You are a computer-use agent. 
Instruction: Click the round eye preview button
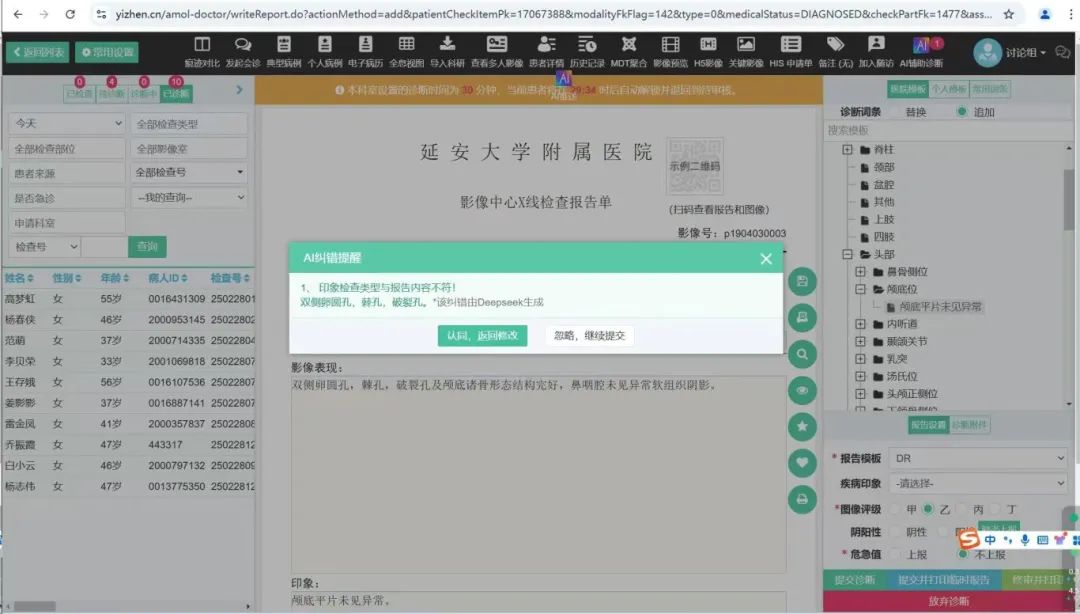(802, 390)
